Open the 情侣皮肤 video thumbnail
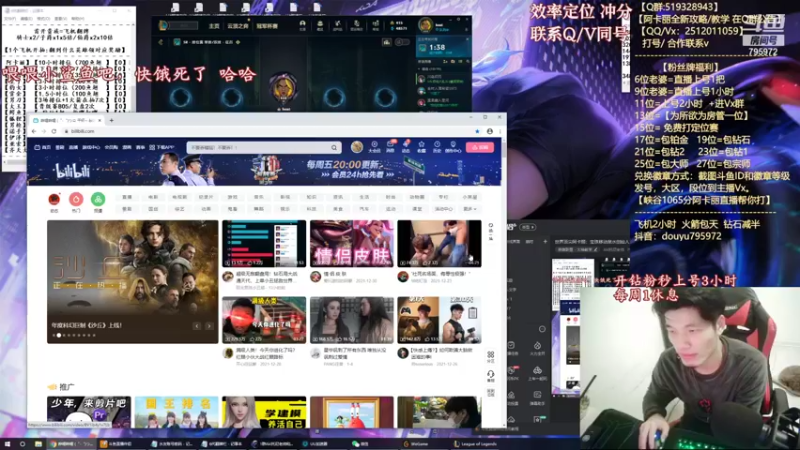This screenshot has width=800, height=450. click(x=352, y=243)
